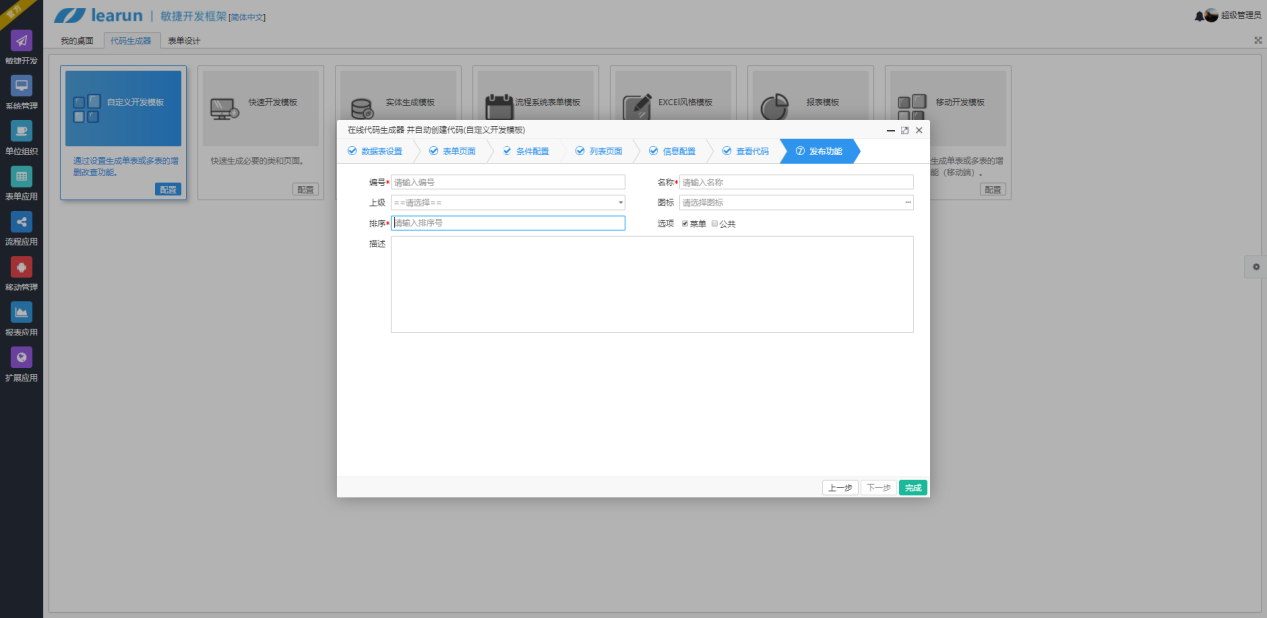Open the 图标 icon picker ellipsis
1267x618 pixels.
(x=908, y=203)
